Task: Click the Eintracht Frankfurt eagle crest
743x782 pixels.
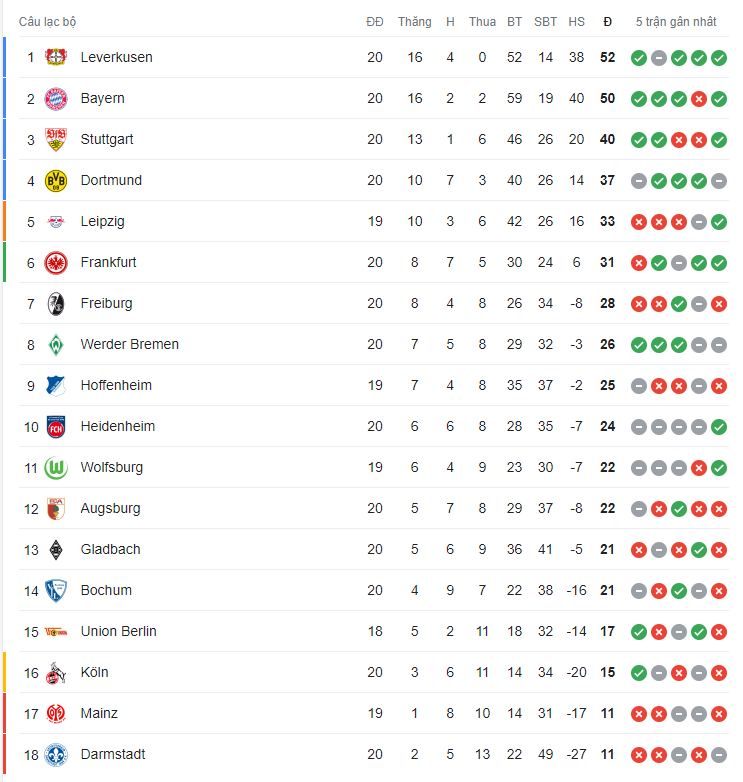Action: (56, 263)
